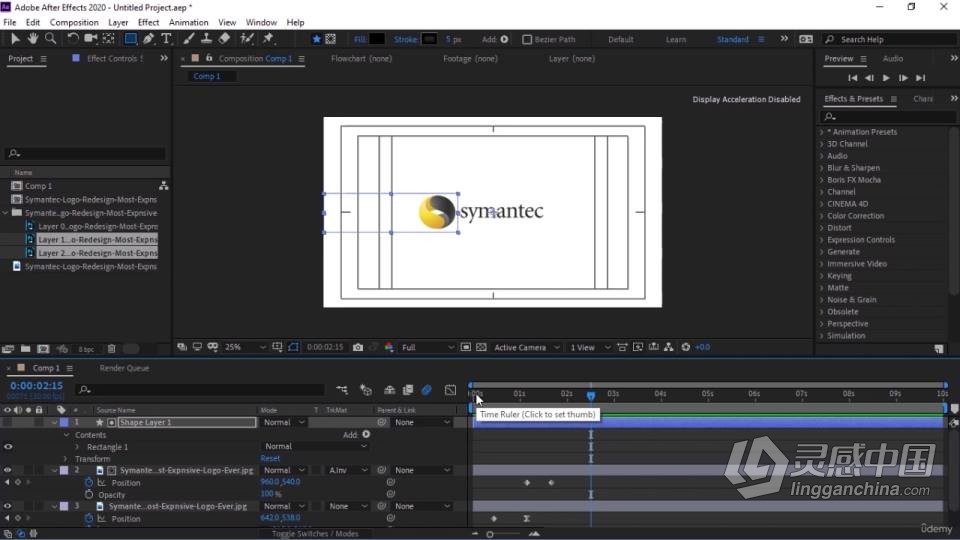Select the Clone Stamp tool
Screen dimensions: 960x540
pyautogui.click(x=206, y=39)
